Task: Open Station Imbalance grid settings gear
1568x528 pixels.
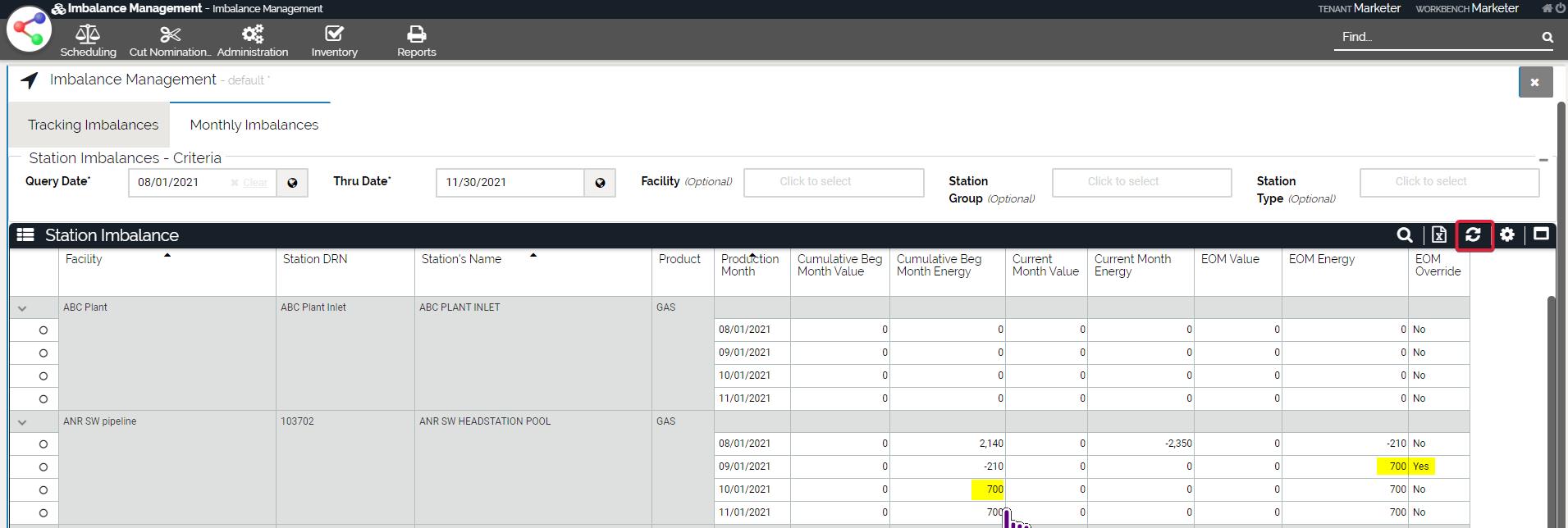Action: click(x=1507, y=235)
